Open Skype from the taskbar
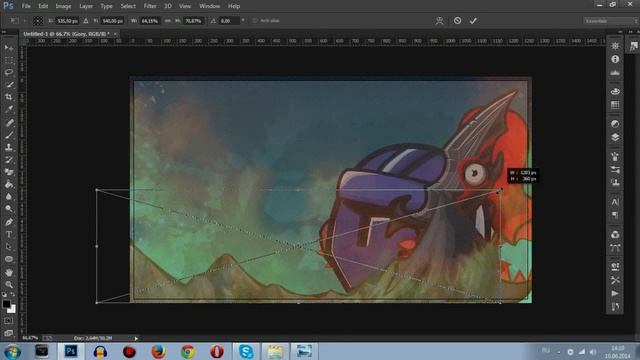Viewport: 640px width, 360px height. (246, 351)
